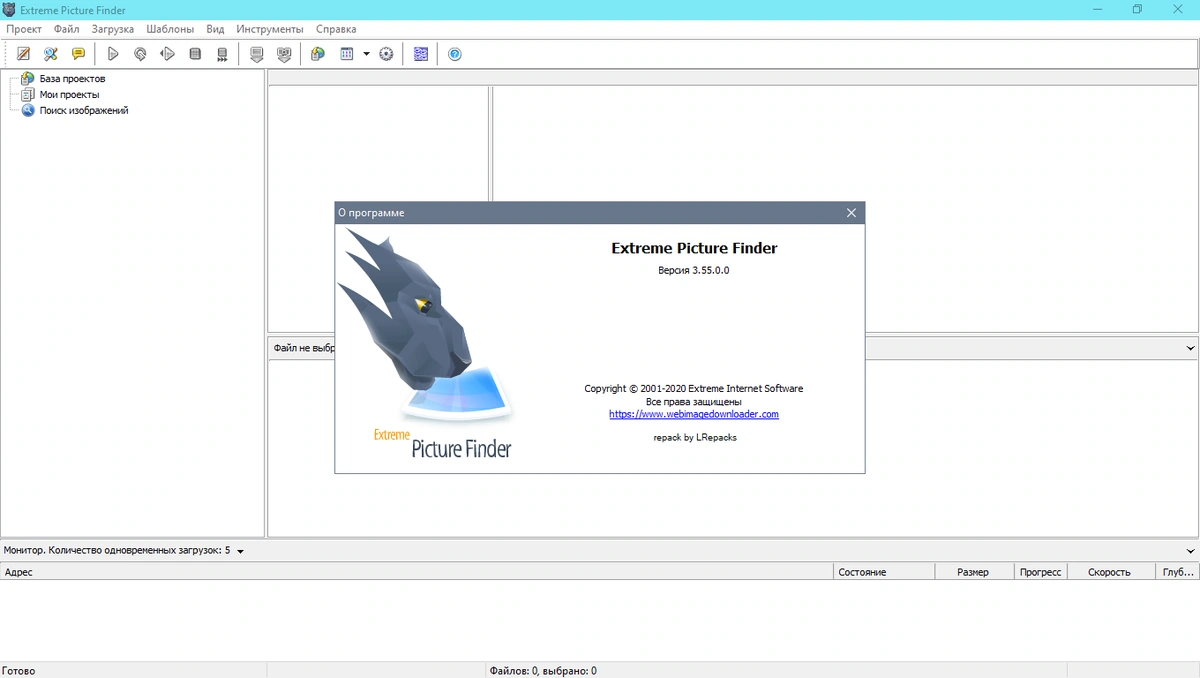Sort by the Глуб... column header
Screen dimensions: 1200x678
point(1176,572)
